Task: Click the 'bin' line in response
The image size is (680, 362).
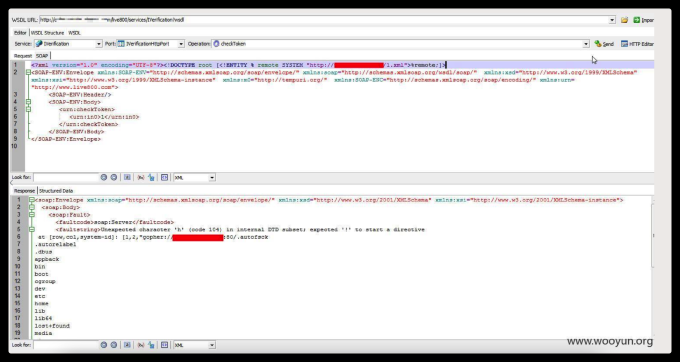Action: [40, 267]
